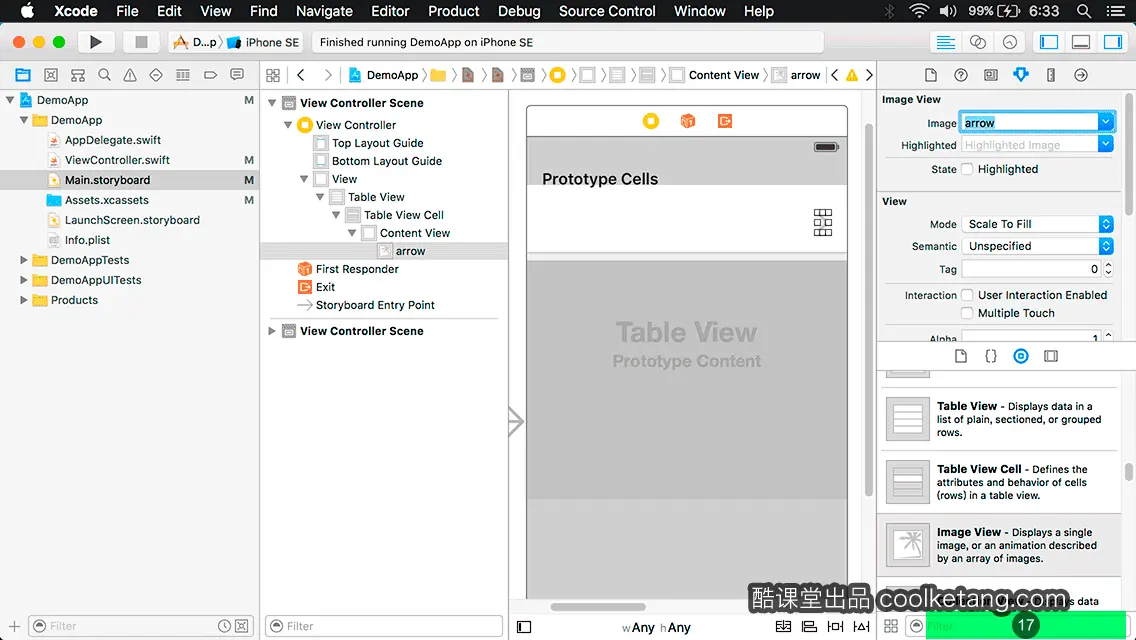The width and height of the screenshot is (1136, 640).
Task: Click the Tag input field
Action: (1032, 269)
